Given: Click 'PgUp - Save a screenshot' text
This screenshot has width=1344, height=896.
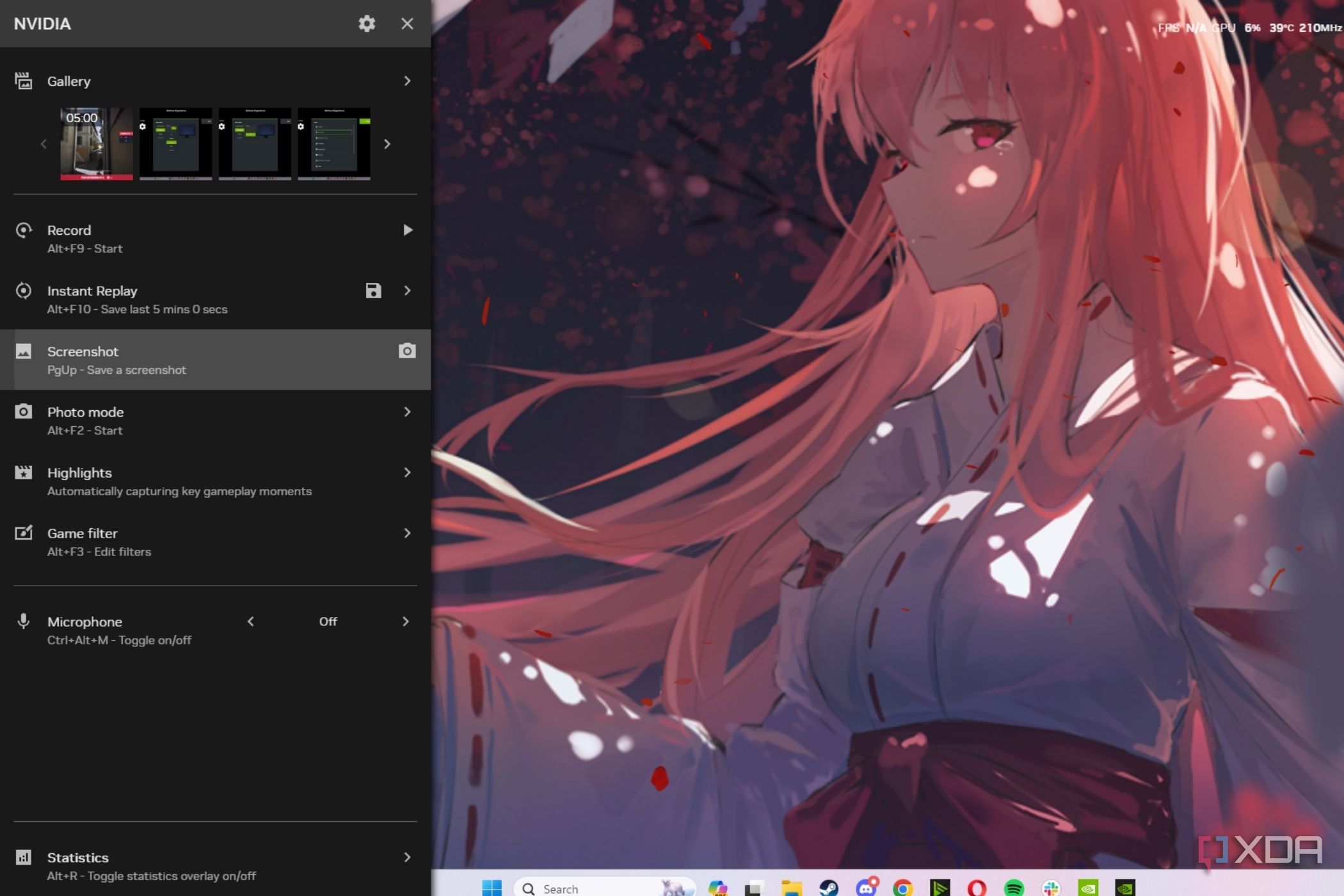Looking at the screenshot, I should tap(116, 370).
